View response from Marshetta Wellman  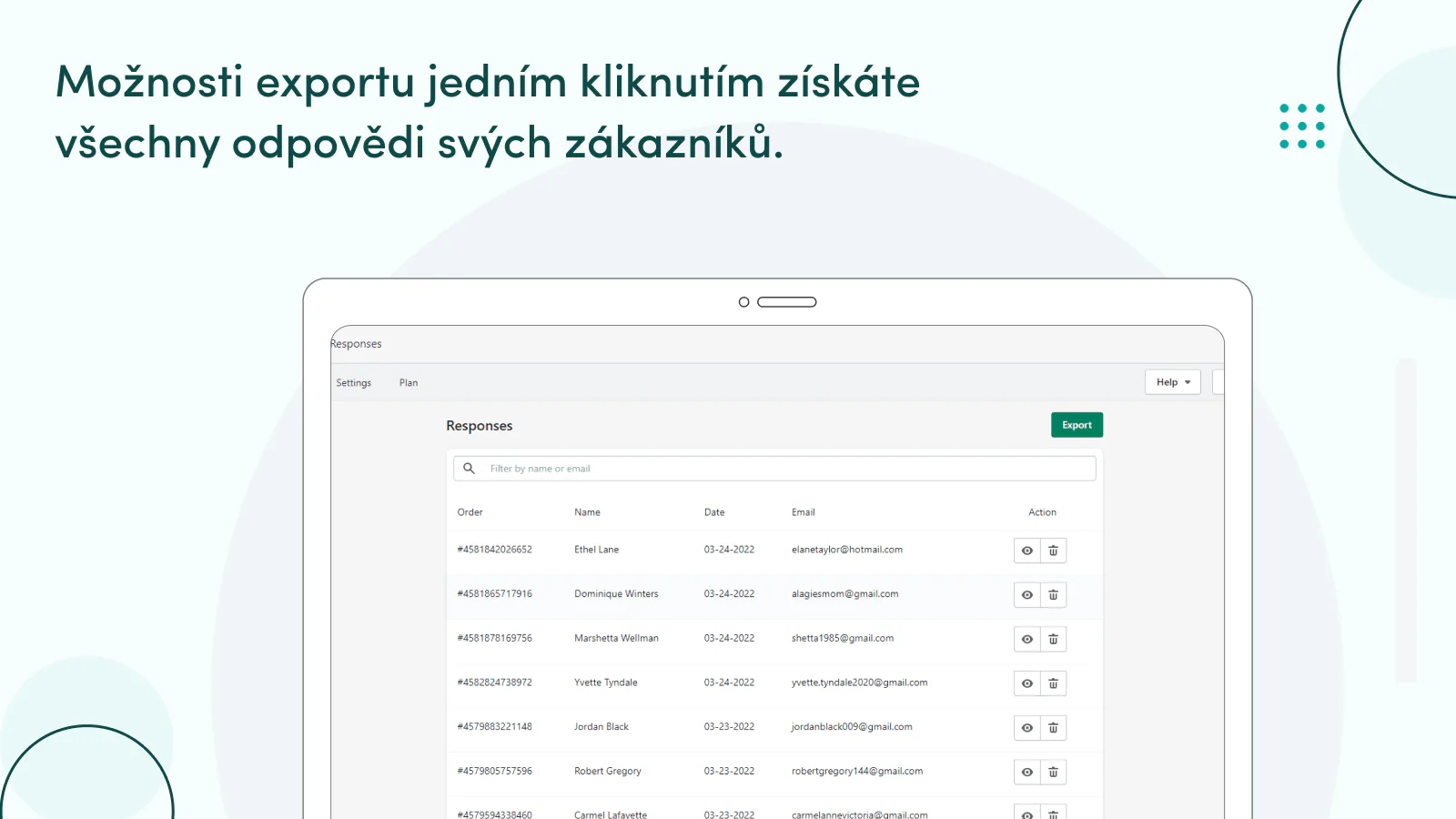coord(1027,640)
